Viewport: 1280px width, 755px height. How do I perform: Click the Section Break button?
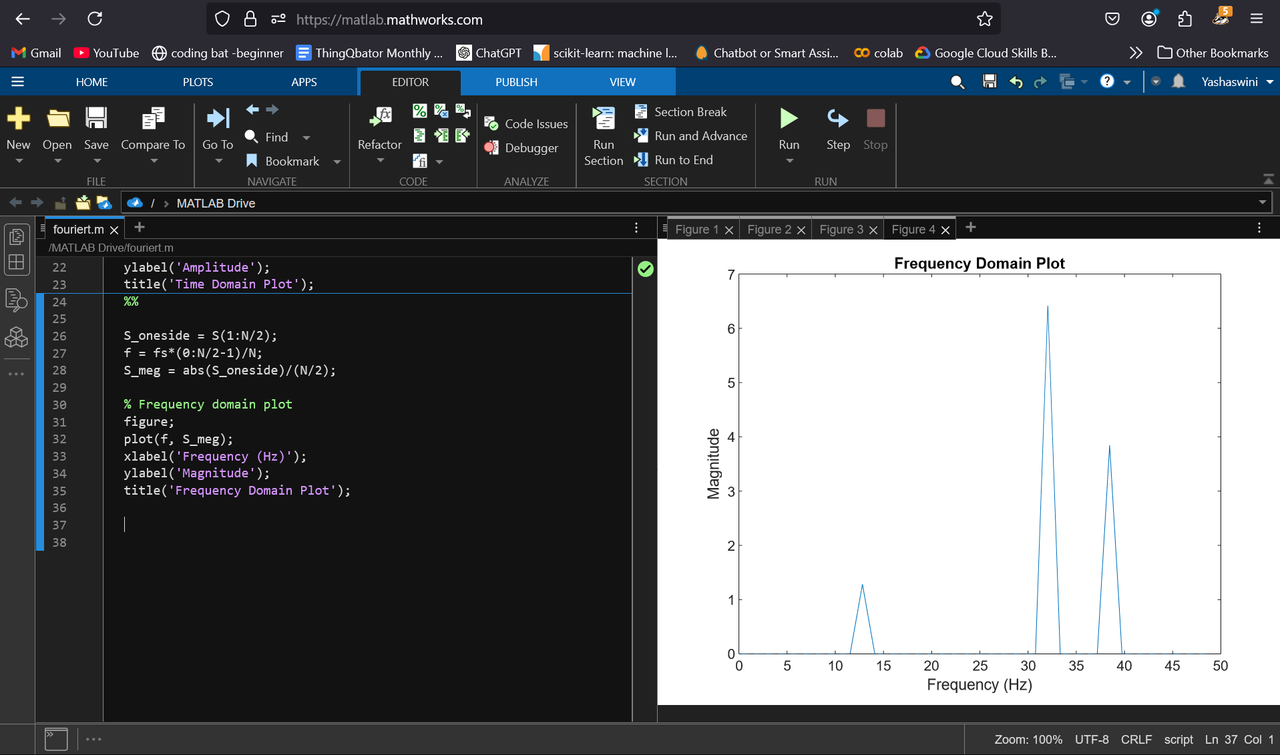[x=681, y=112]
